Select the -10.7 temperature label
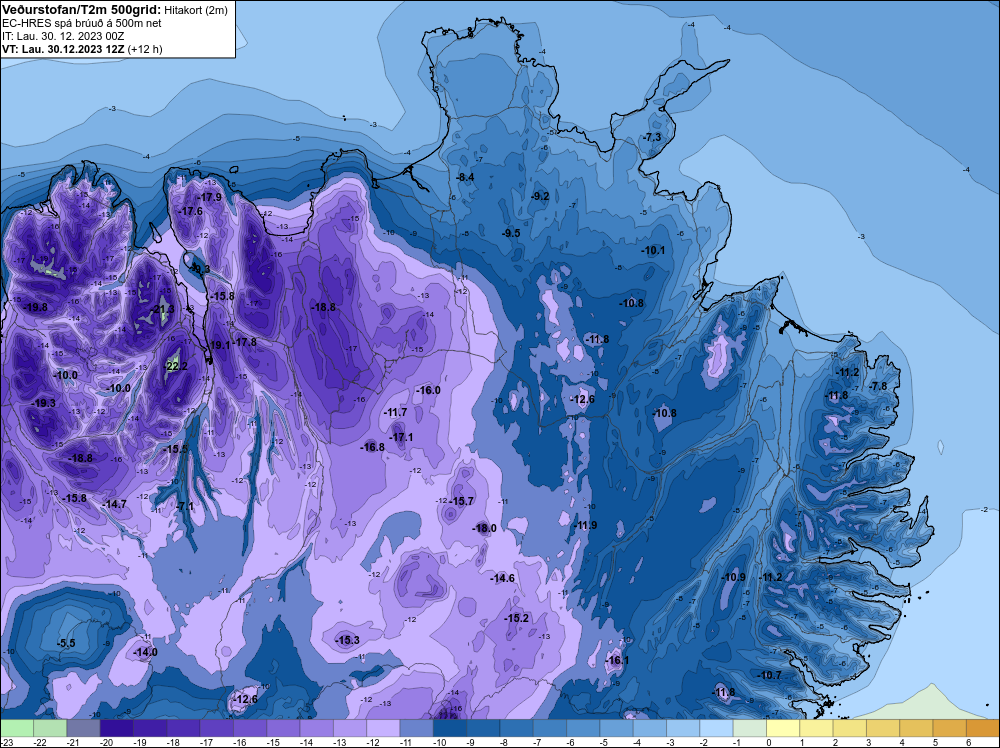Viewport: 1000px width, 748px height. [769, 675]
